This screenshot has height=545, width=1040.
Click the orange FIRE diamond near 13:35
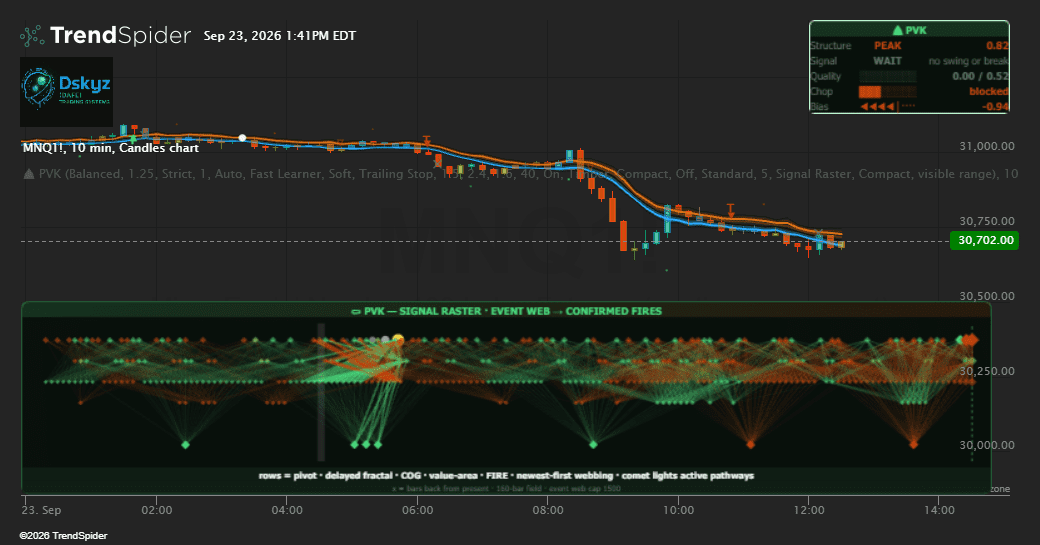[x=913, y=444]
